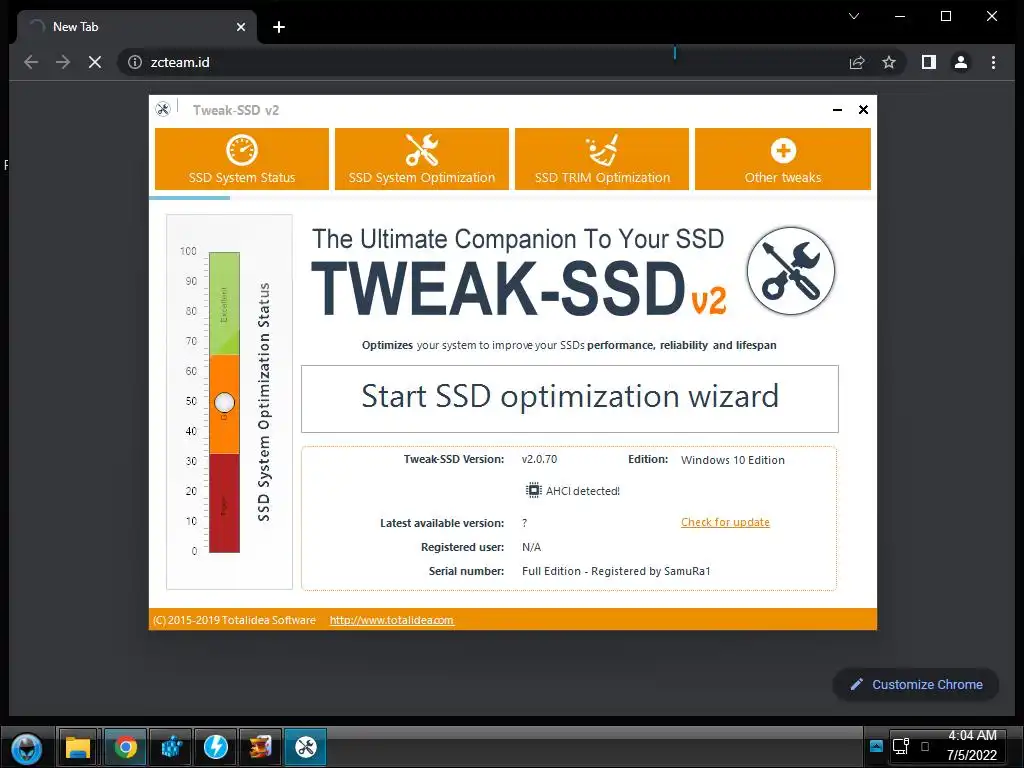Open a new Chrome tab
The width and height of the screenshot is (1024, 768).
click(279, 27)
